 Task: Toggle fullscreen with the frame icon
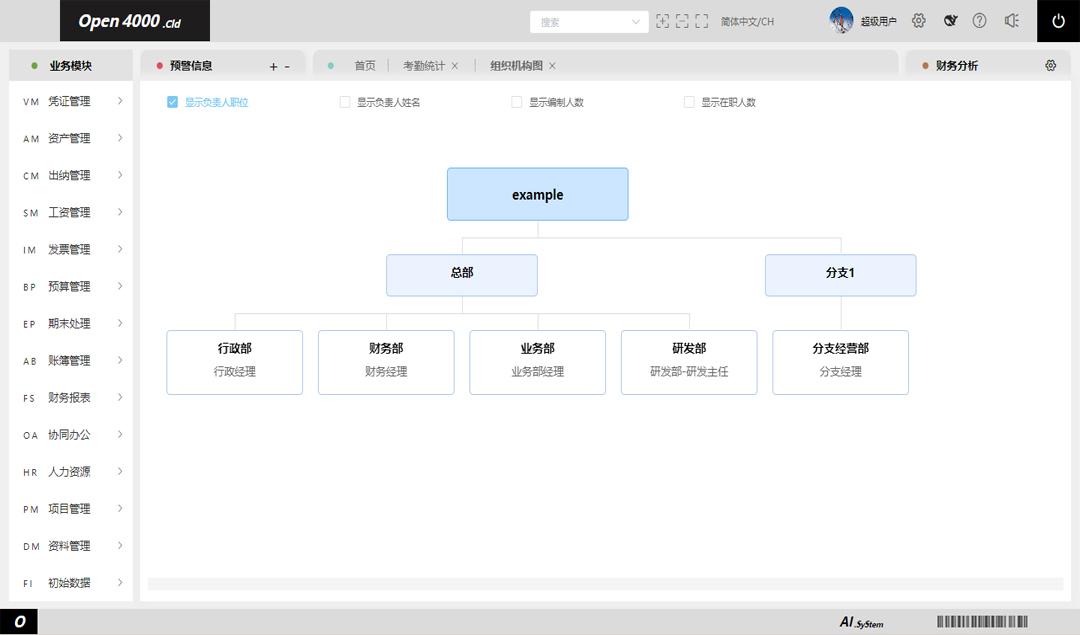(701, 21)
